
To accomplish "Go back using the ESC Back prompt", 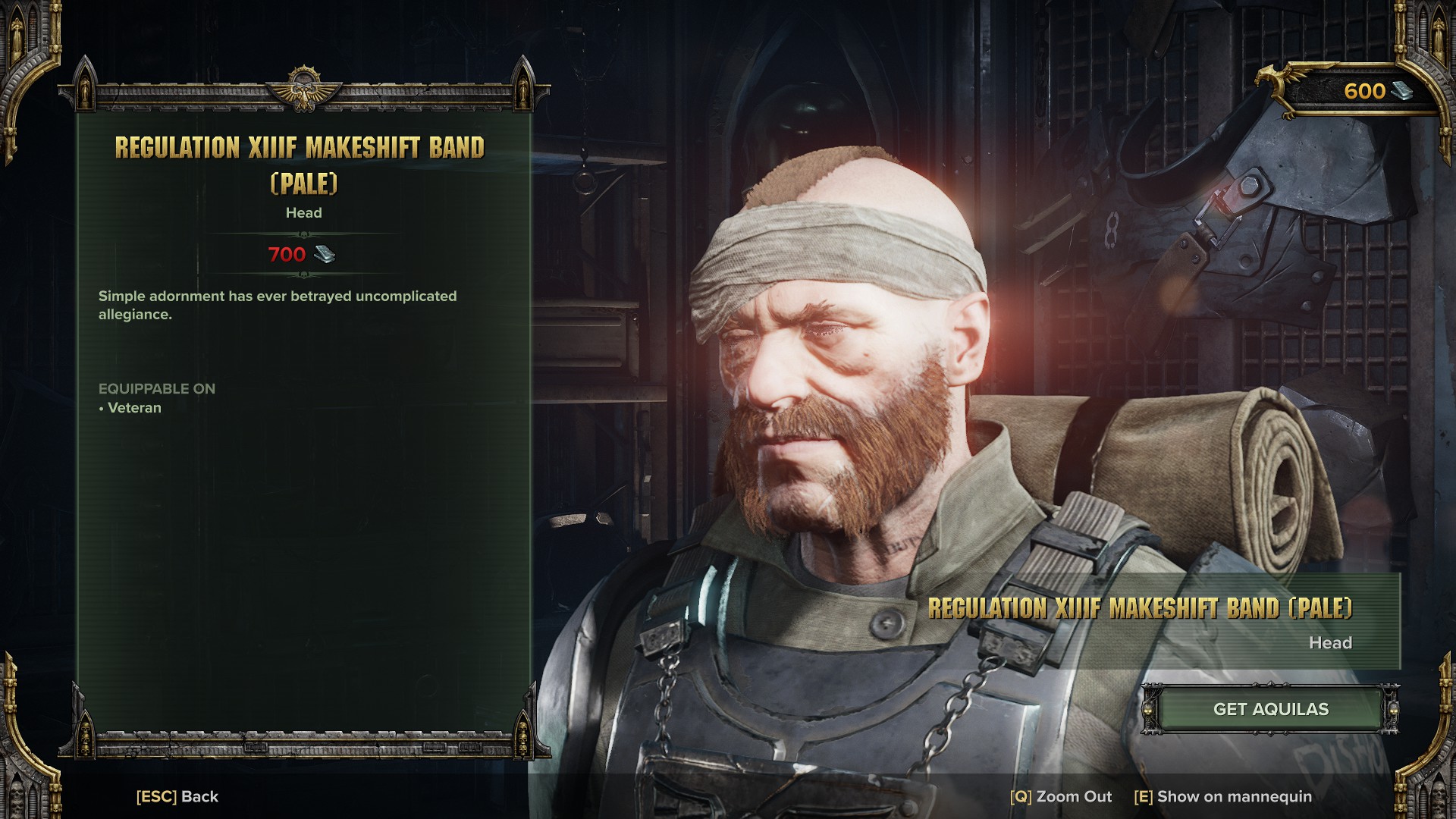I will point(177,796).
